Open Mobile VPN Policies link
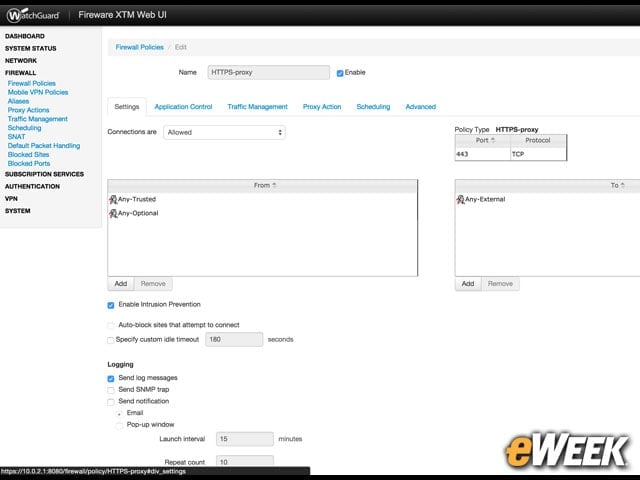640x480 pixels. (x=38, y=92)
